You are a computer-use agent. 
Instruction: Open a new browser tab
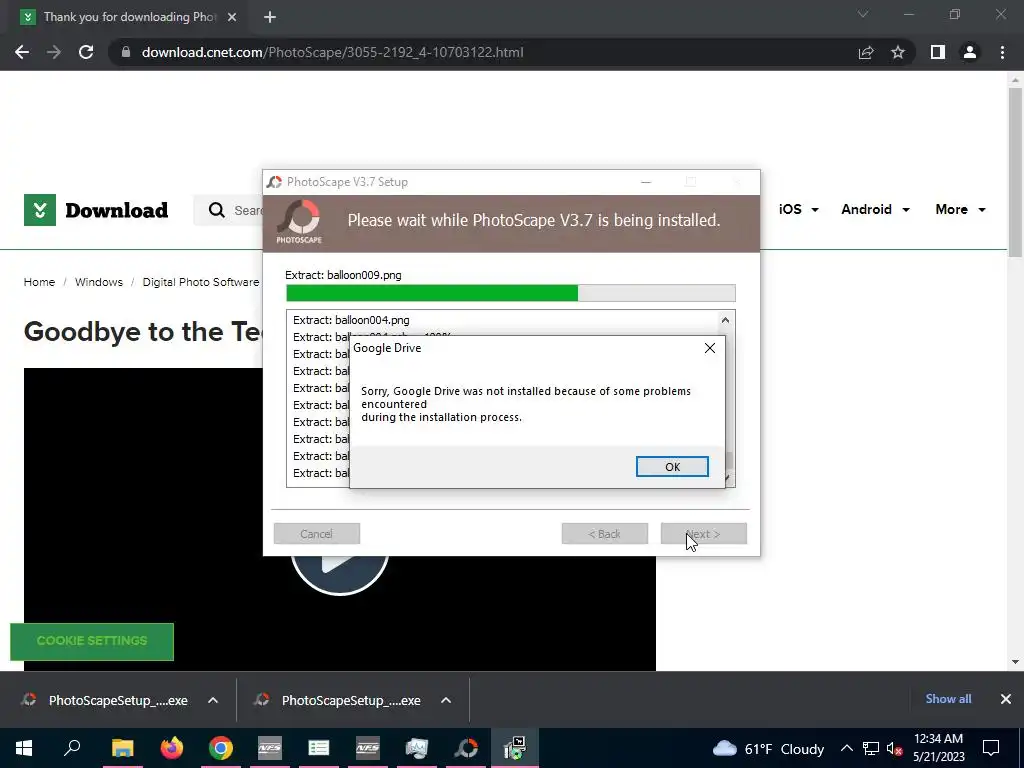tap(270, 17)
